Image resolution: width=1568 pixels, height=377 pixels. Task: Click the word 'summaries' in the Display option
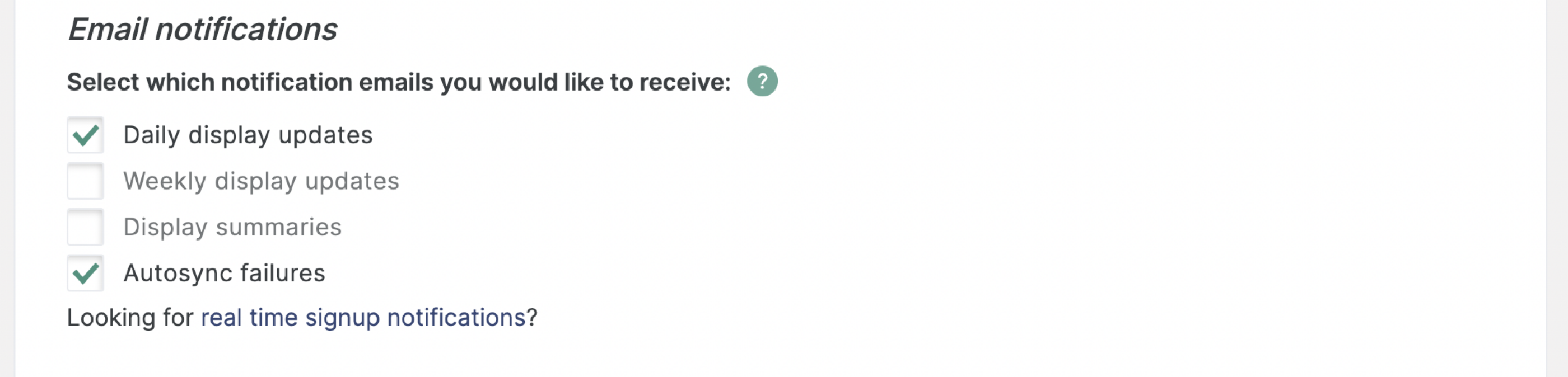(x=279, y=228)
